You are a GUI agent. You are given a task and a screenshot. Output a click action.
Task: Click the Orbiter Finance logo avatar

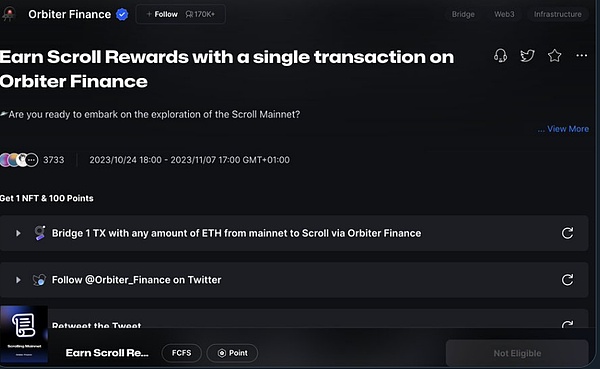click(8, 14)
